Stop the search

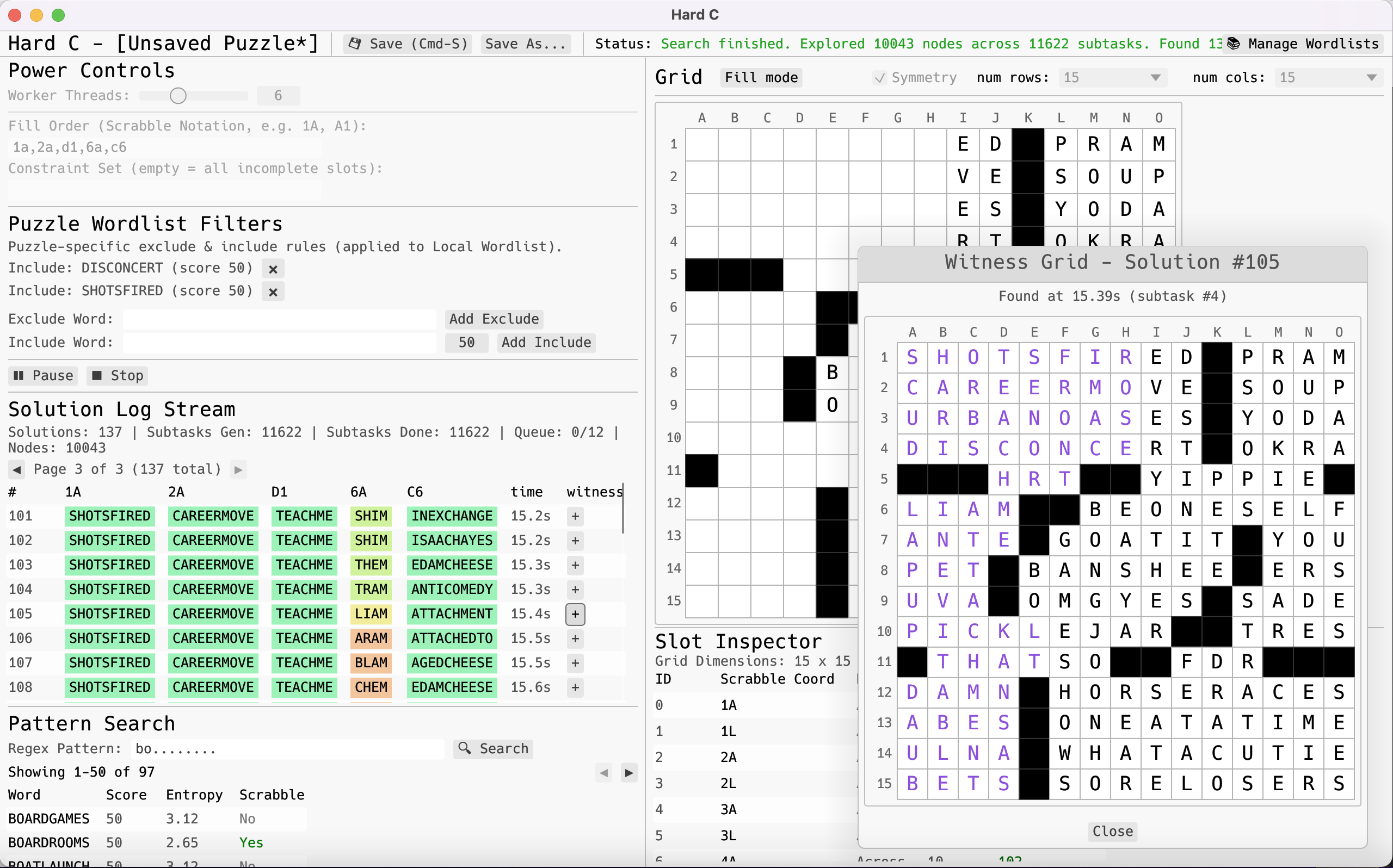pos(117,376)
